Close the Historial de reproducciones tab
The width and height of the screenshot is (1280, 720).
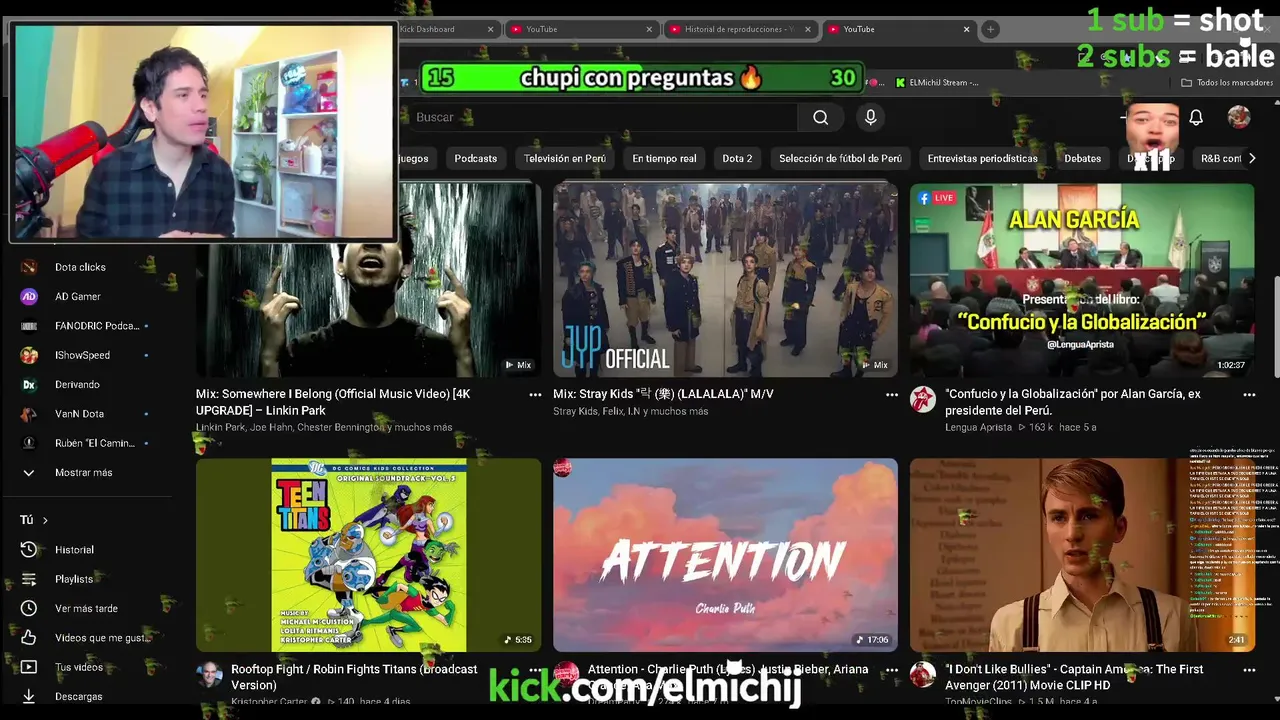coord(808,29)
